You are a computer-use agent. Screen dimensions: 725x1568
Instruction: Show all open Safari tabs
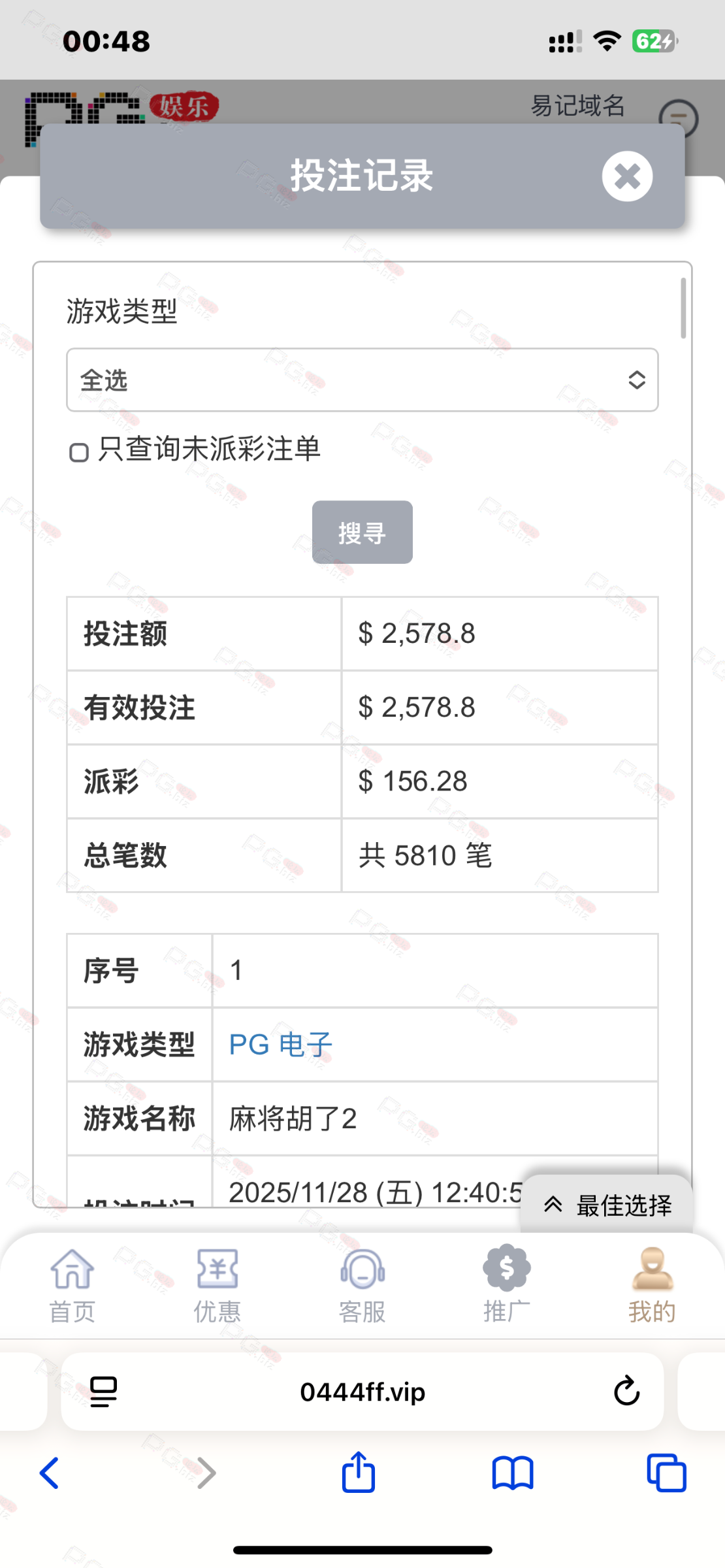(666, 1473)
